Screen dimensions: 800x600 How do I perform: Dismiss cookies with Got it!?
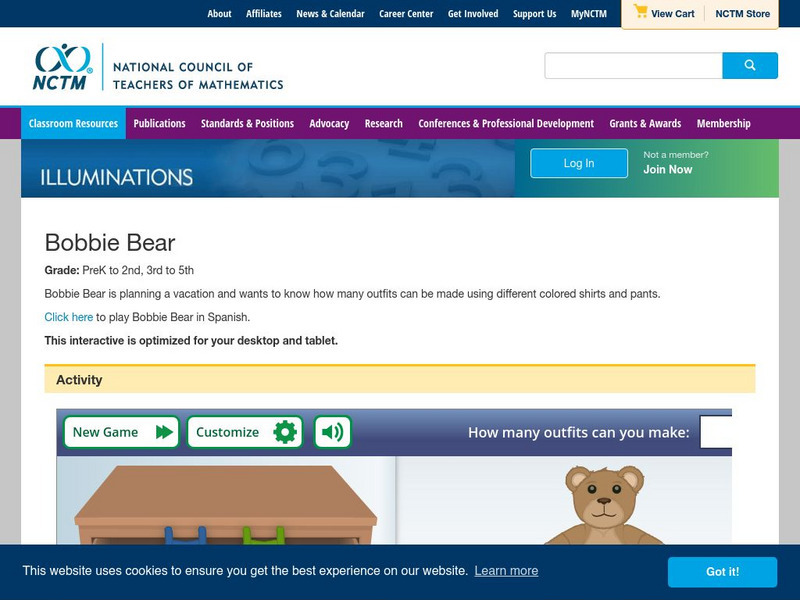(x=722, y=572)
